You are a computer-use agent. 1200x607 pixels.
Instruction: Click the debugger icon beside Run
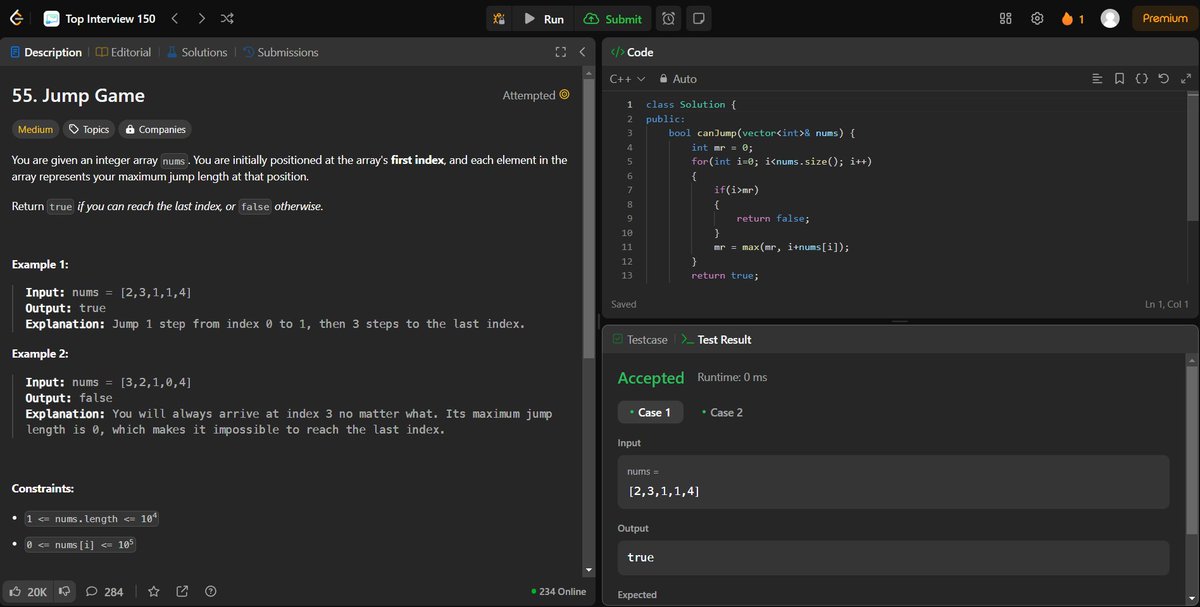(499, 19)
